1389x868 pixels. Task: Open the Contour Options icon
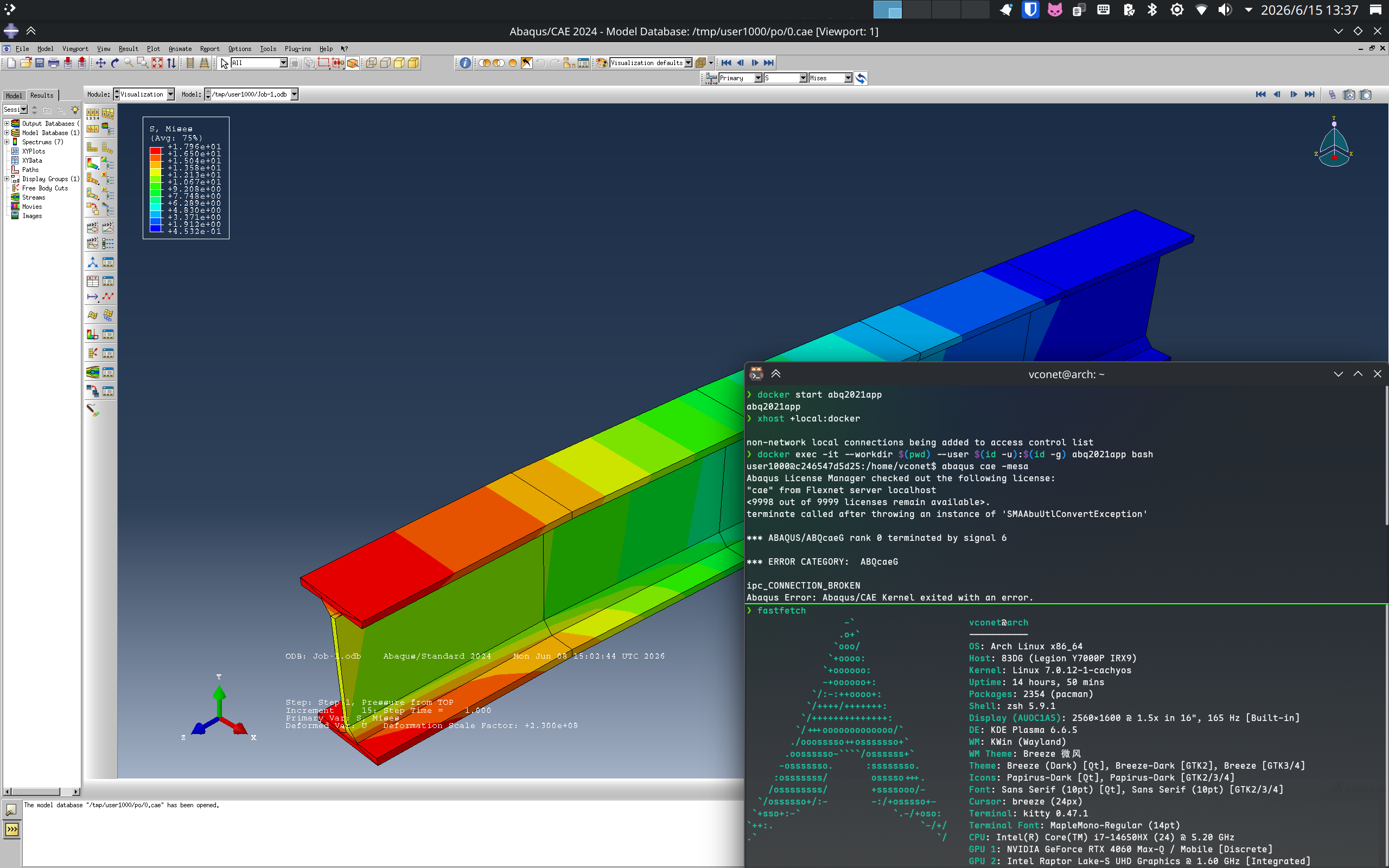pos(107,164)
